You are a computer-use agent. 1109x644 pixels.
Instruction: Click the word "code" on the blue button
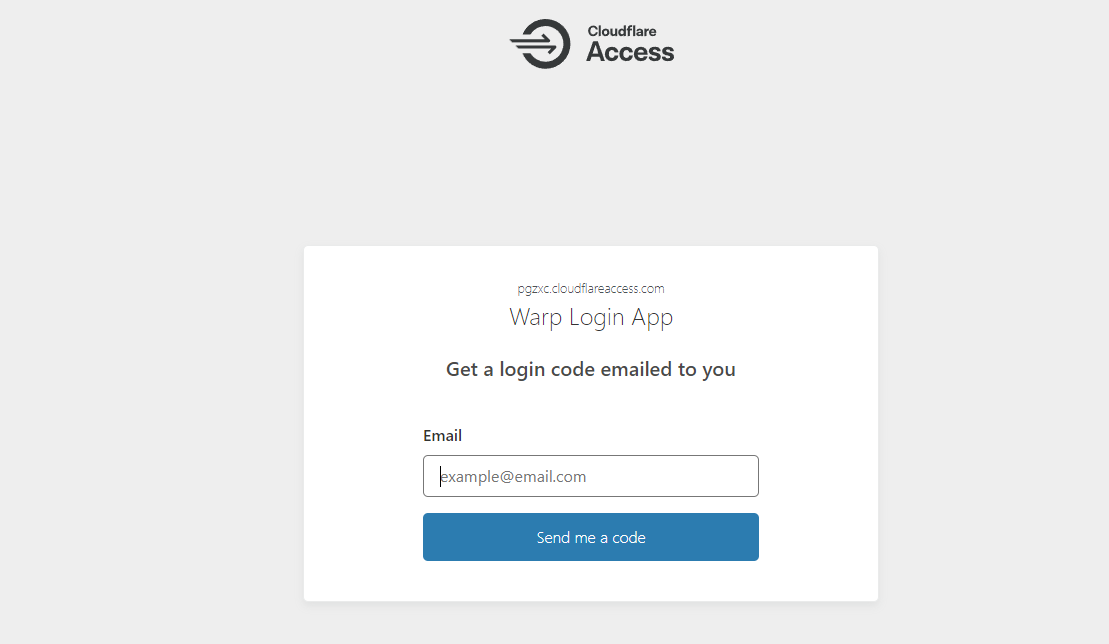629,537
